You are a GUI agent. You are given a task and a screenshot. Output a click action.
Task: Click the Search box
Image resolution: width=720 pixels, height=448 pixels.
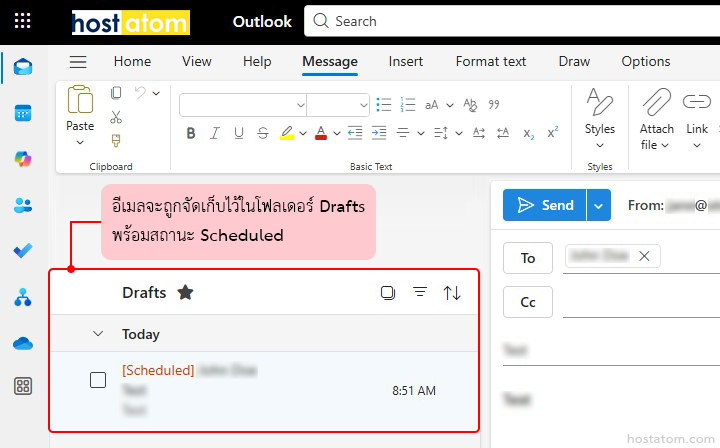pyautogui.click(x=512, y=21)
